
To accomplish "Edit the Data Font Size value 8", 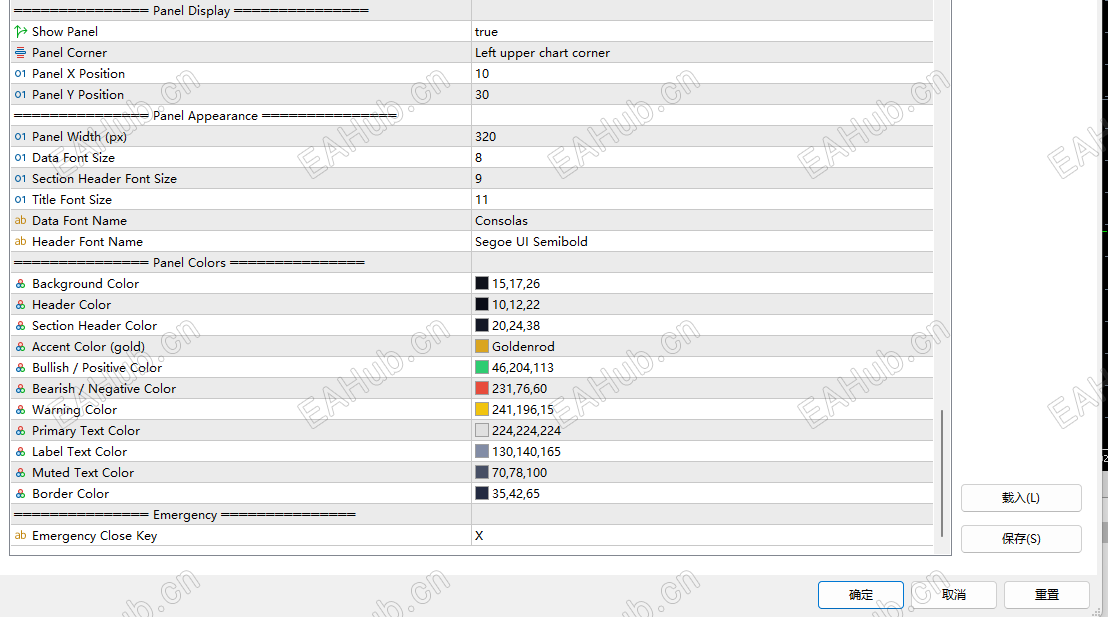I will 702,158.
